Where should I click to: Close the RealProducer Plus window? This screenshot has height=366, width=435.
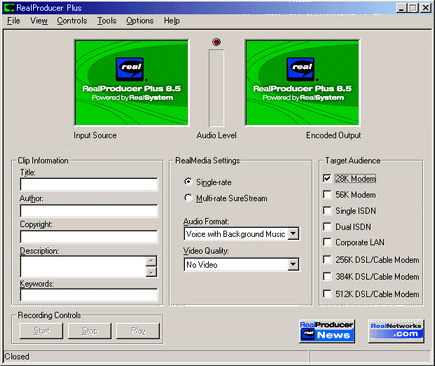[x=426, y=8]
